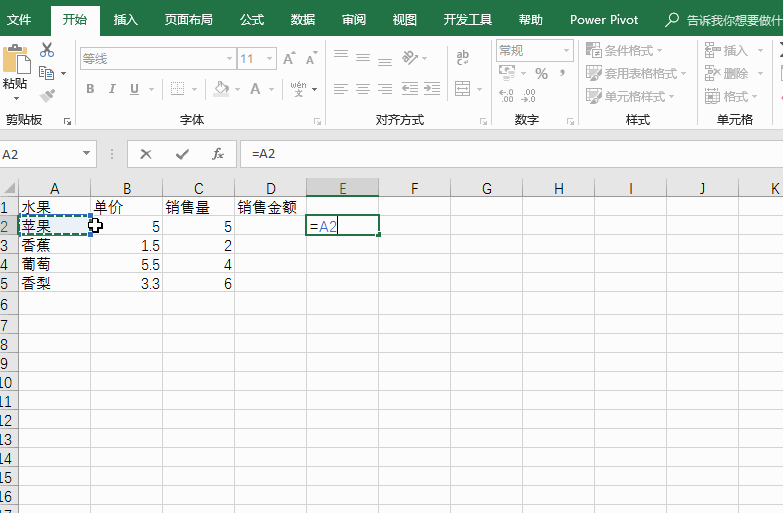Open the 对齐方式 group dialog launcher
Image resolution: width=783 pixels, height=513 pixels.
click(483, 121)
